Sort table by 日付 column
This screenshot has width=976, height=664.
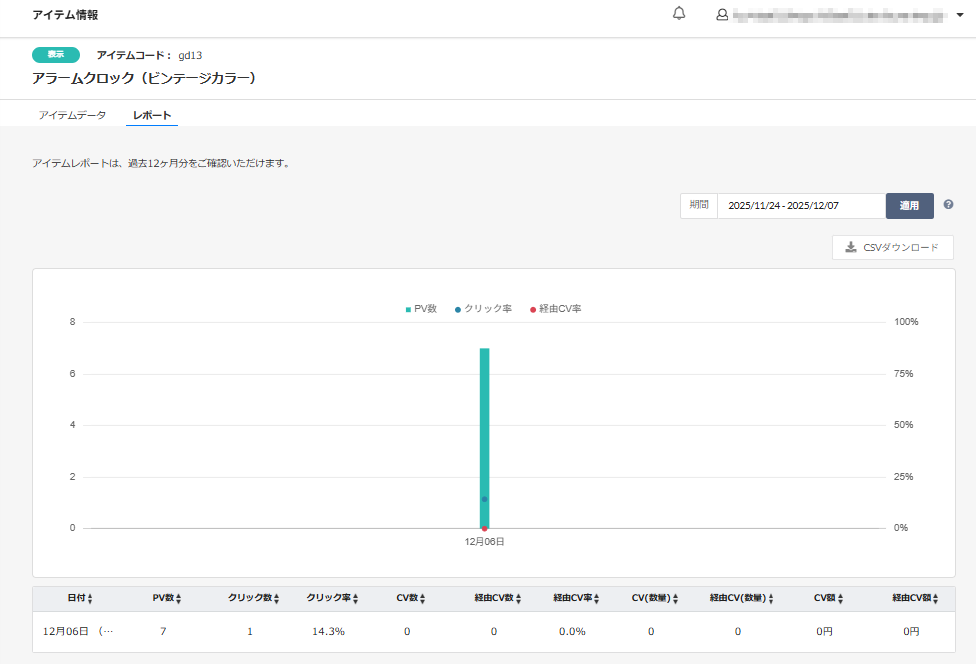pos(80,598)
